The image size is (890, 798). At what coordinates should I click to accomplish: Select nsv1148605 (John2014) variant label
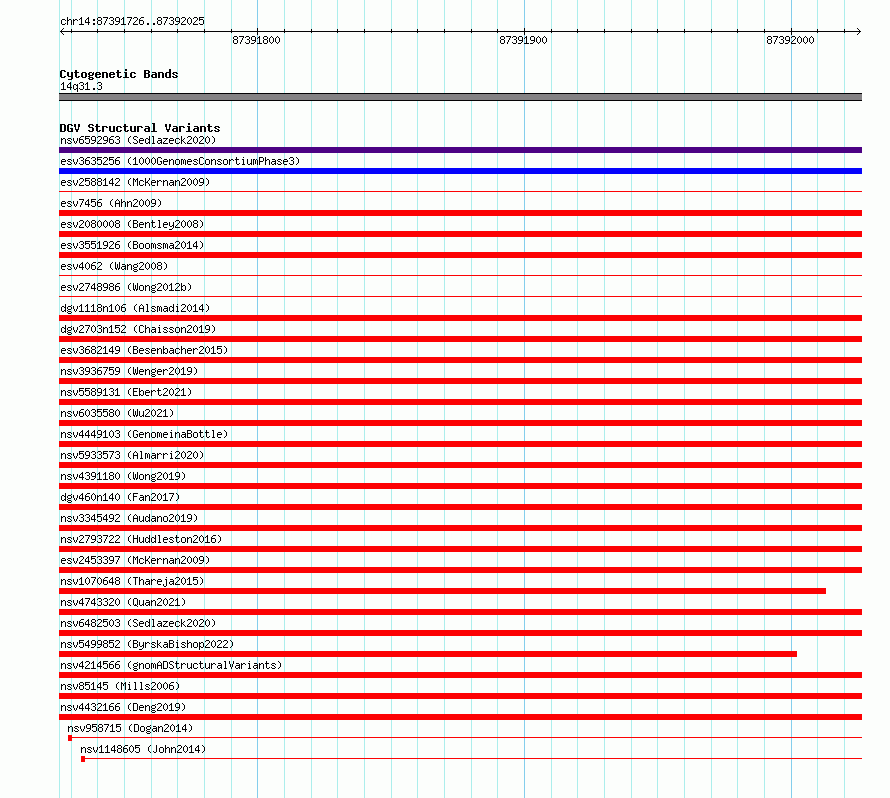(x=143, y=749)
